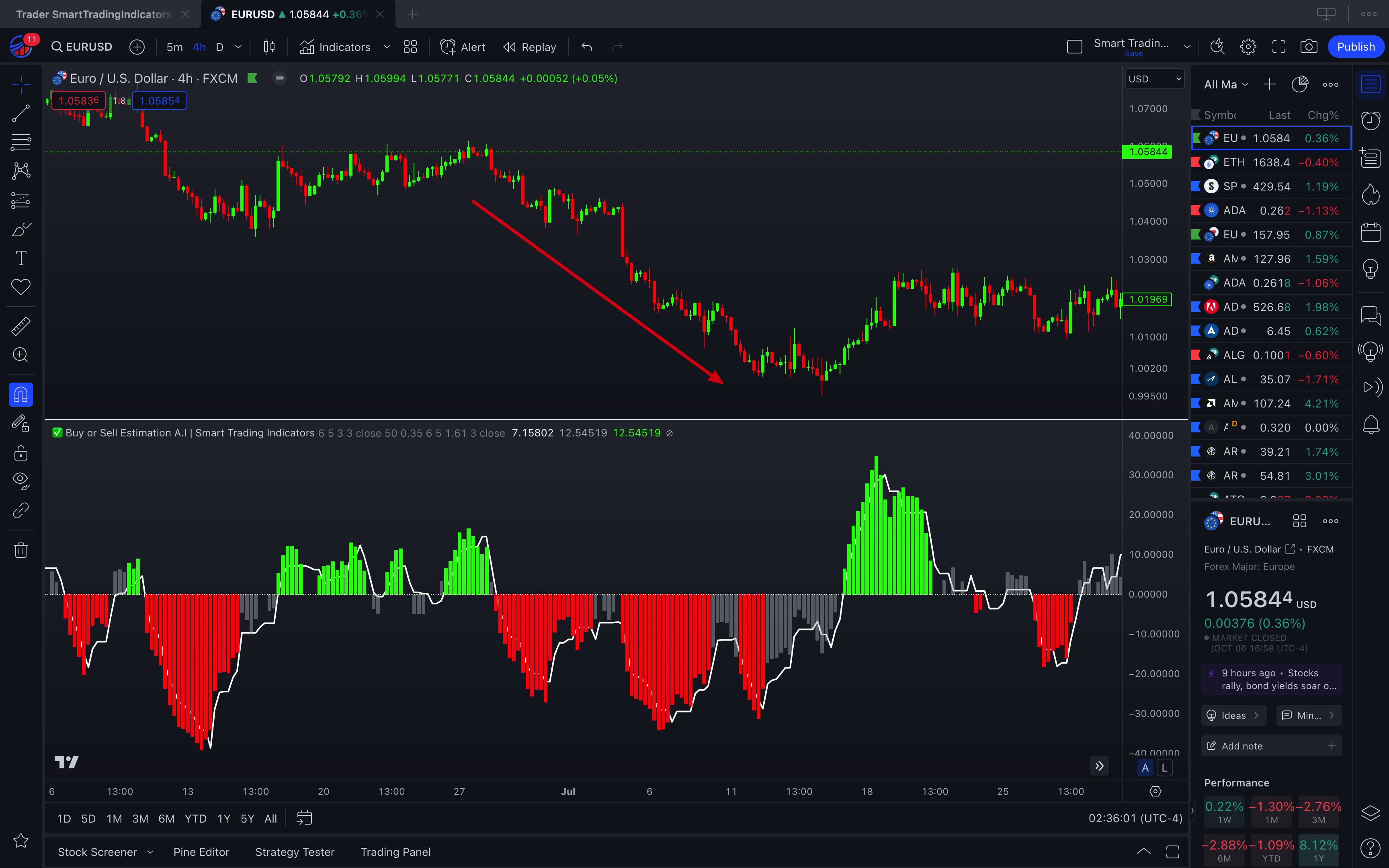Open the Alerts panel in the right sidebar
The image size is (1389, 868).
click(x=1371, y=121)
